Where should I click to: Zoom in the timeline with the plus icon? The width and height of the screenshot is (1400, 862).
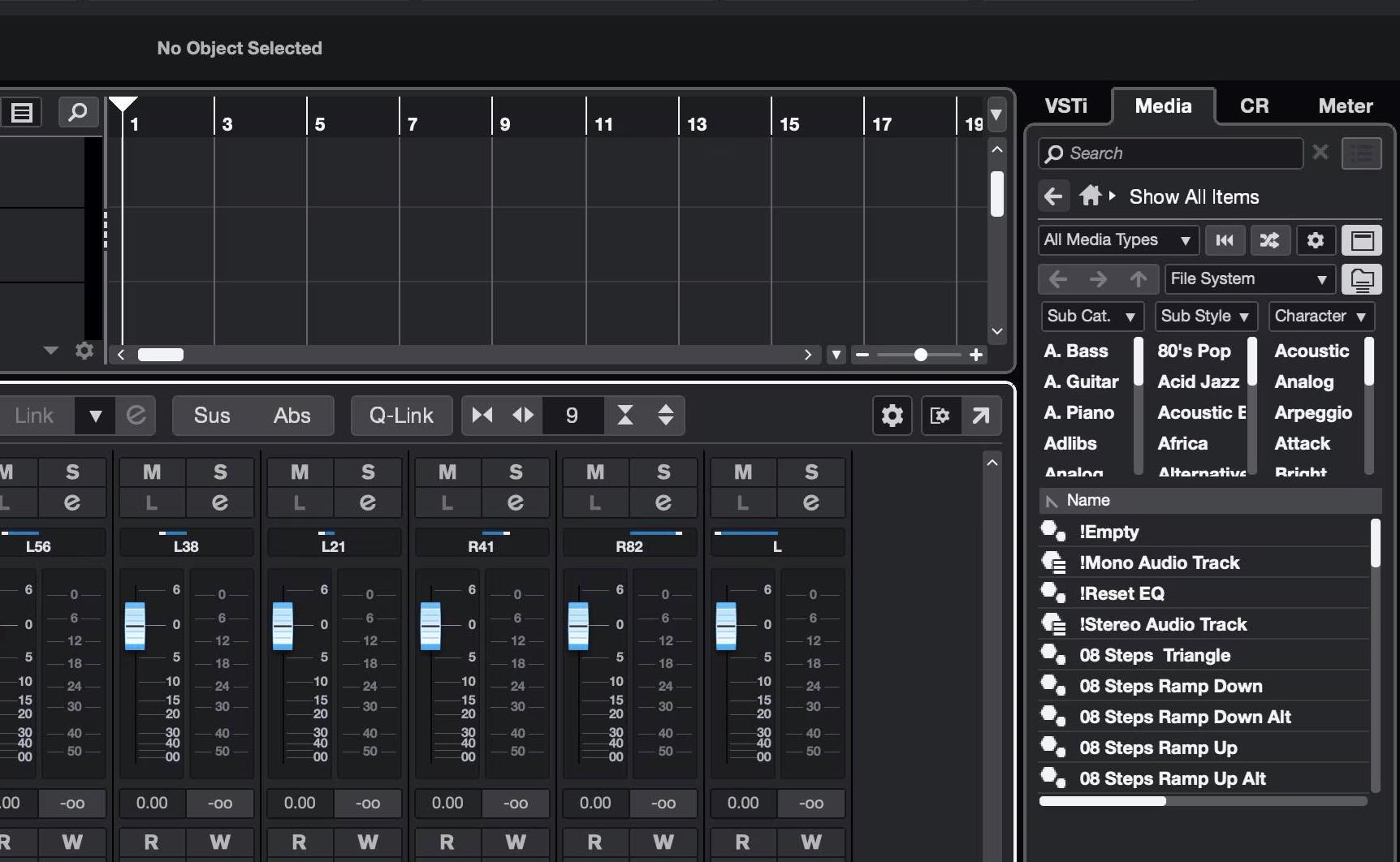976,355
